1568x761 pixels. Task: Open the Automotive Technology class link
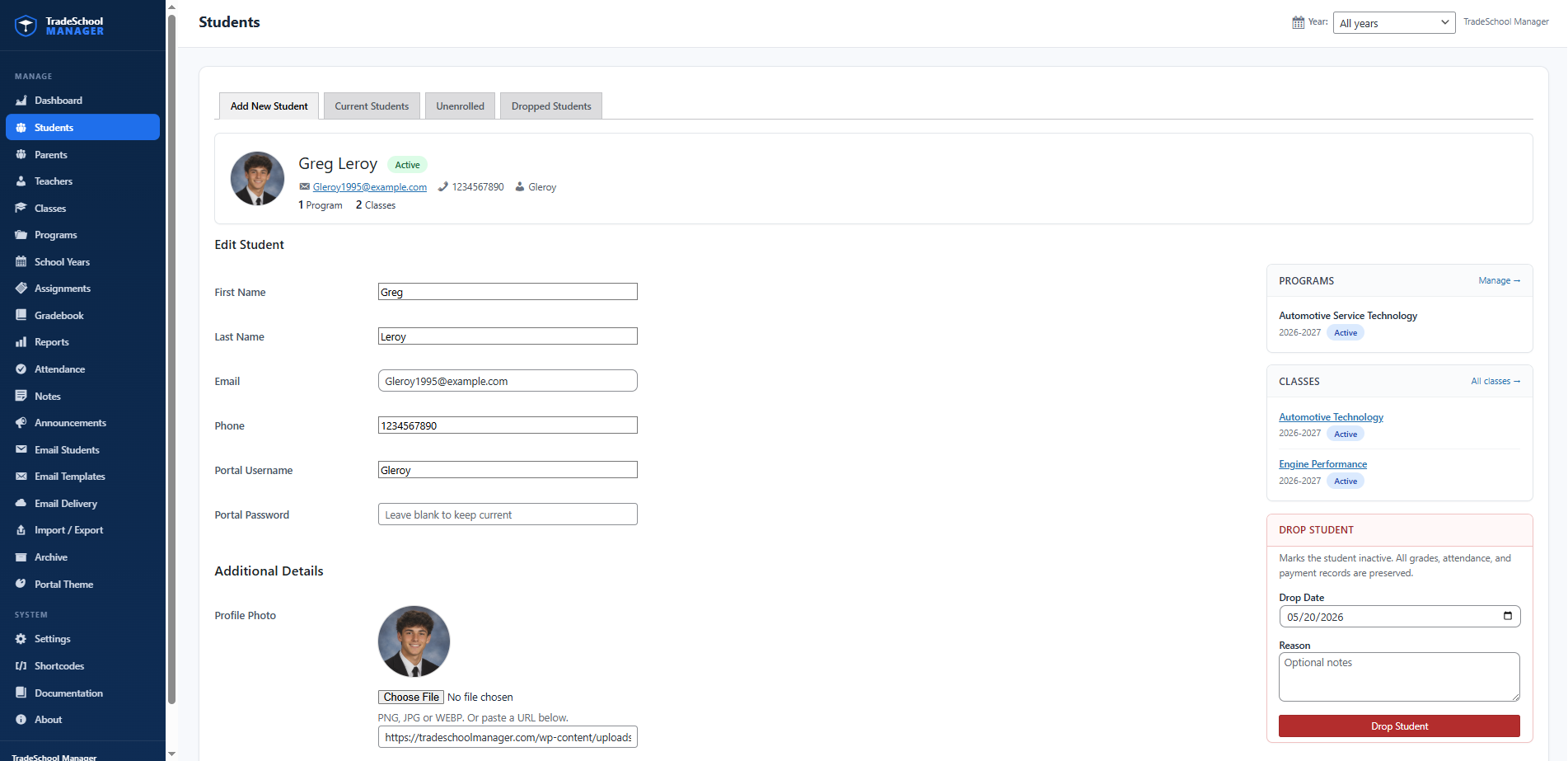click(1331, 417)
